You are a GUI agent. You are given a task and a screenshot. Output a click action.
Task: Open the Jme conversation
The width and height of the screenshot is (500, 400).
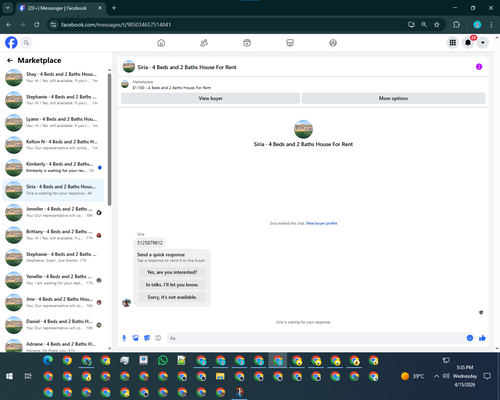click(53, 302)
